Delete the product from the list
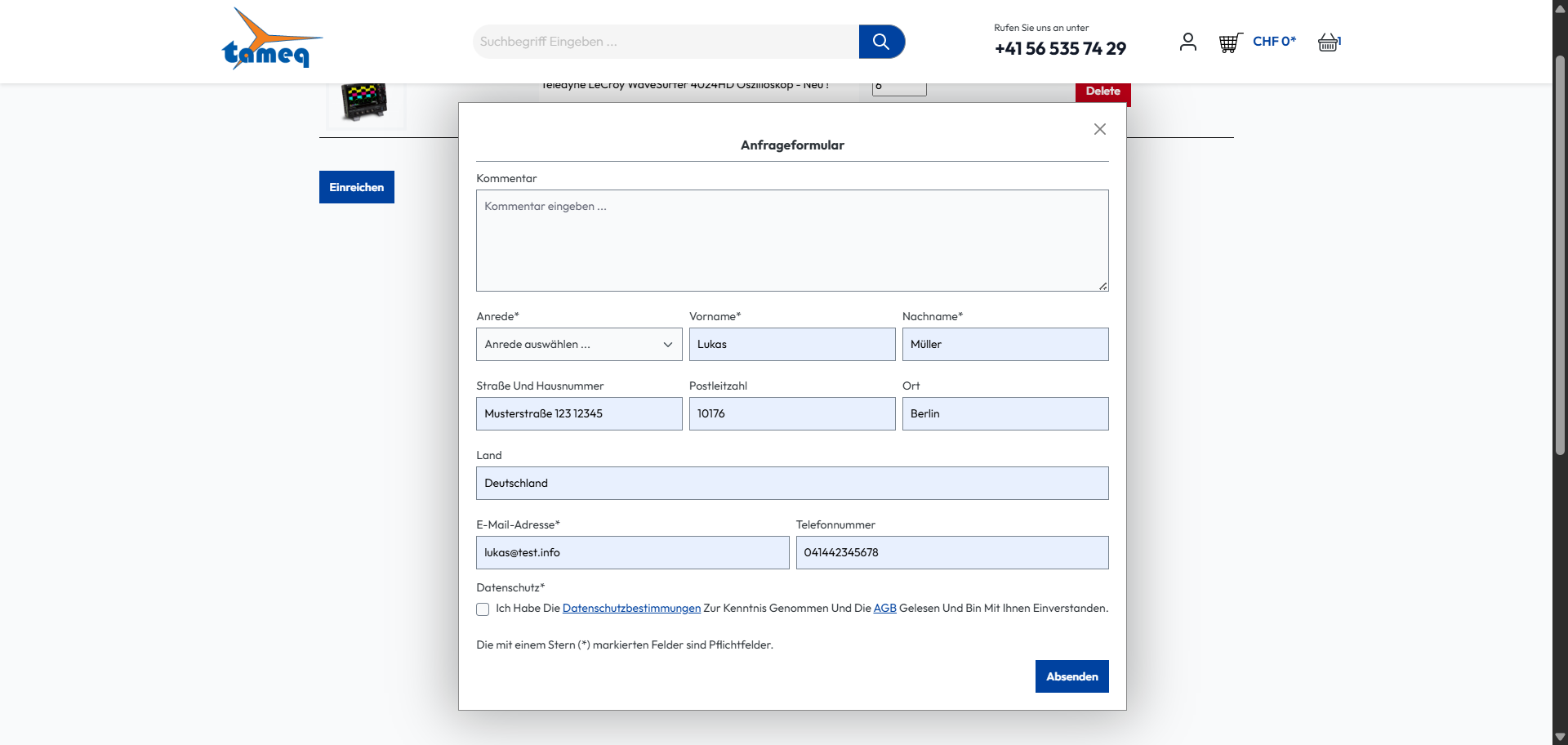This screenshot has width=1568, height=745. (1102, 91)
